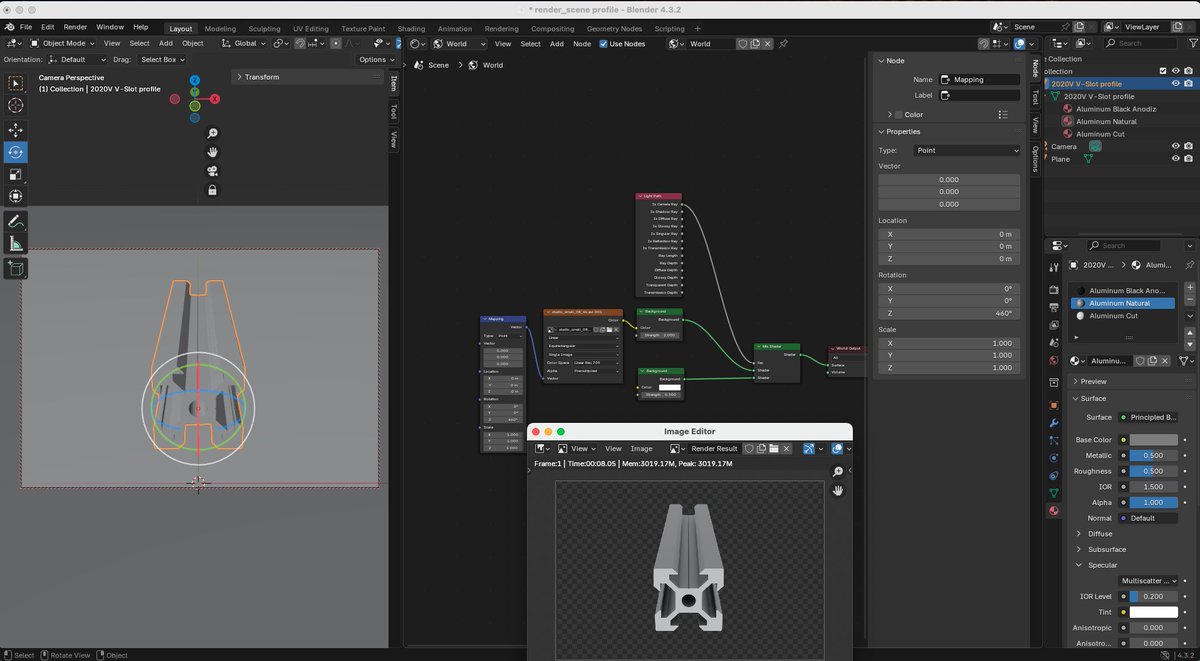Toggle the Use Nodes checkbox
1200x661 pixels.
click(x=603, y=44)
